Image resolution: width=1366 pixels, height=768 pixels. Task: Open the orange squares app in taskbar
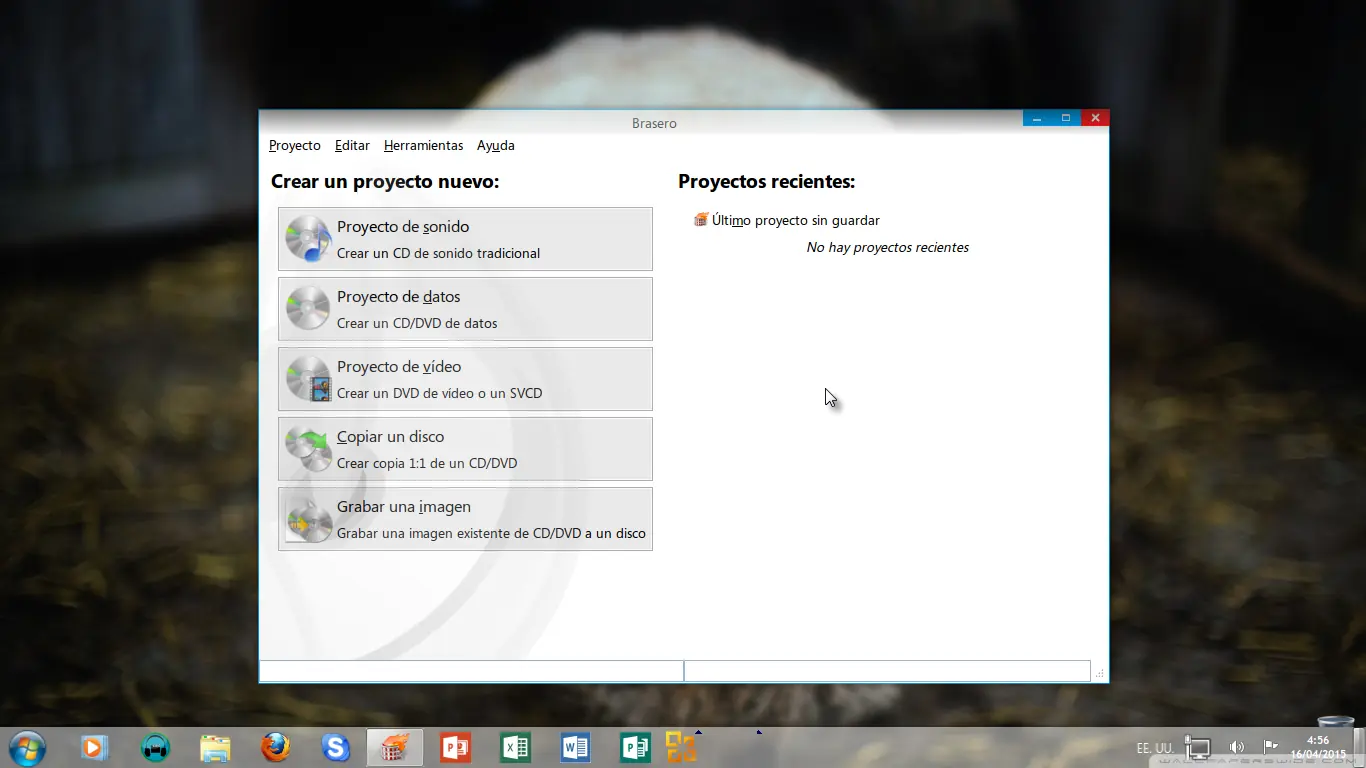681,747
